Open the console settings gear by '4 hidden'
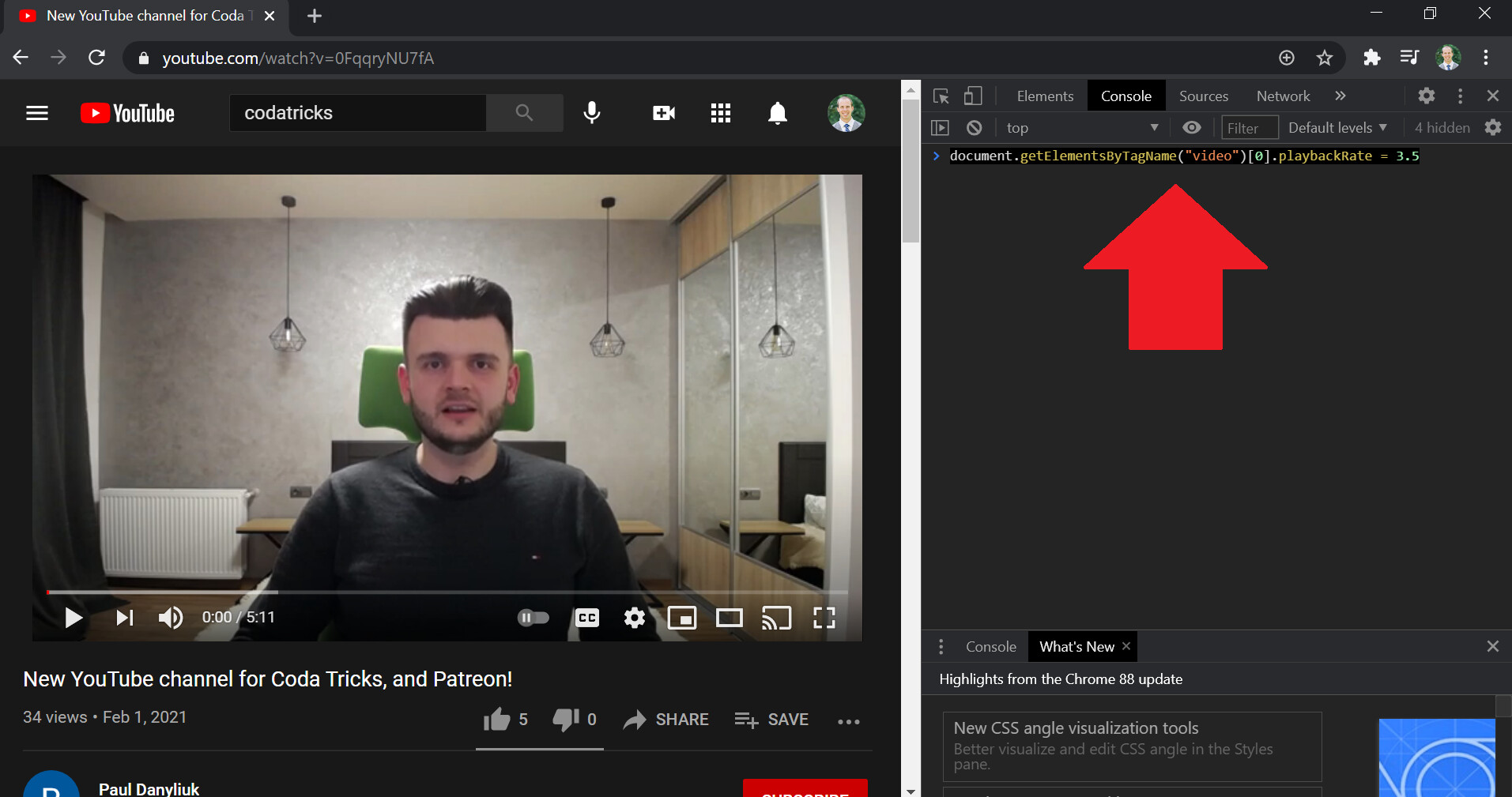Screen dimensions: 1512x797 pos(1493,127)
